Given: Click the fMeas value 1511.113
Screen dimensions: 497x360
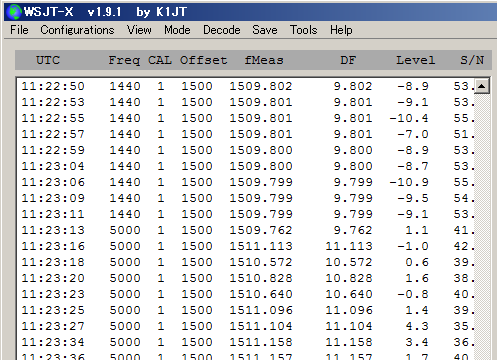Looking at the screenshot, I should tap(261, 246).
